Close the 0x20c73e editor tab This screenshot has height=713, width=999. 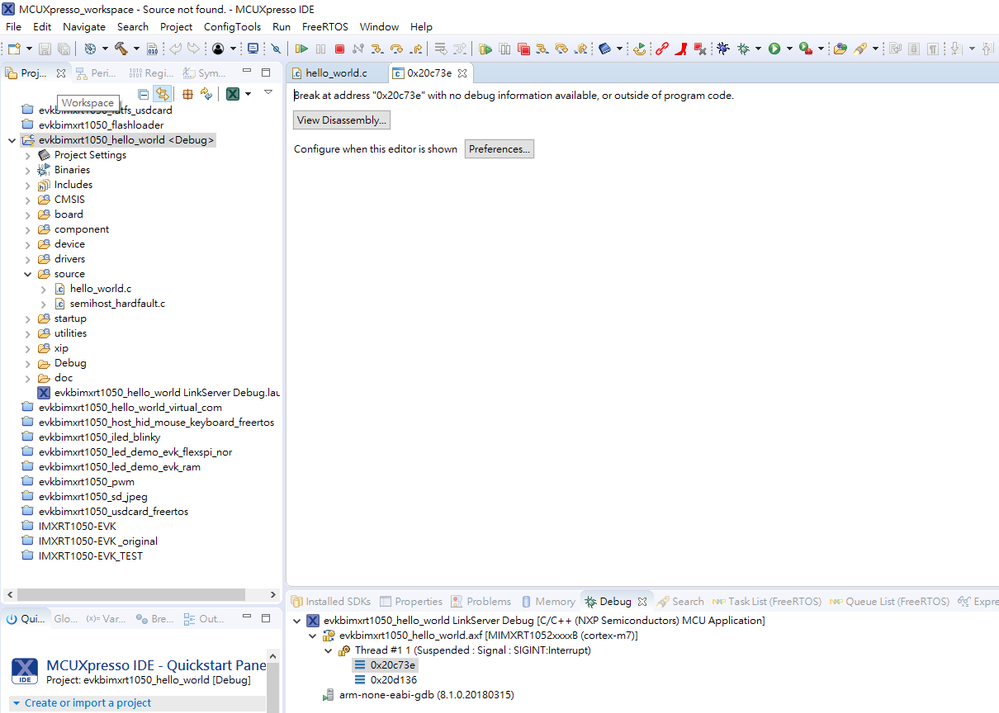463,73
